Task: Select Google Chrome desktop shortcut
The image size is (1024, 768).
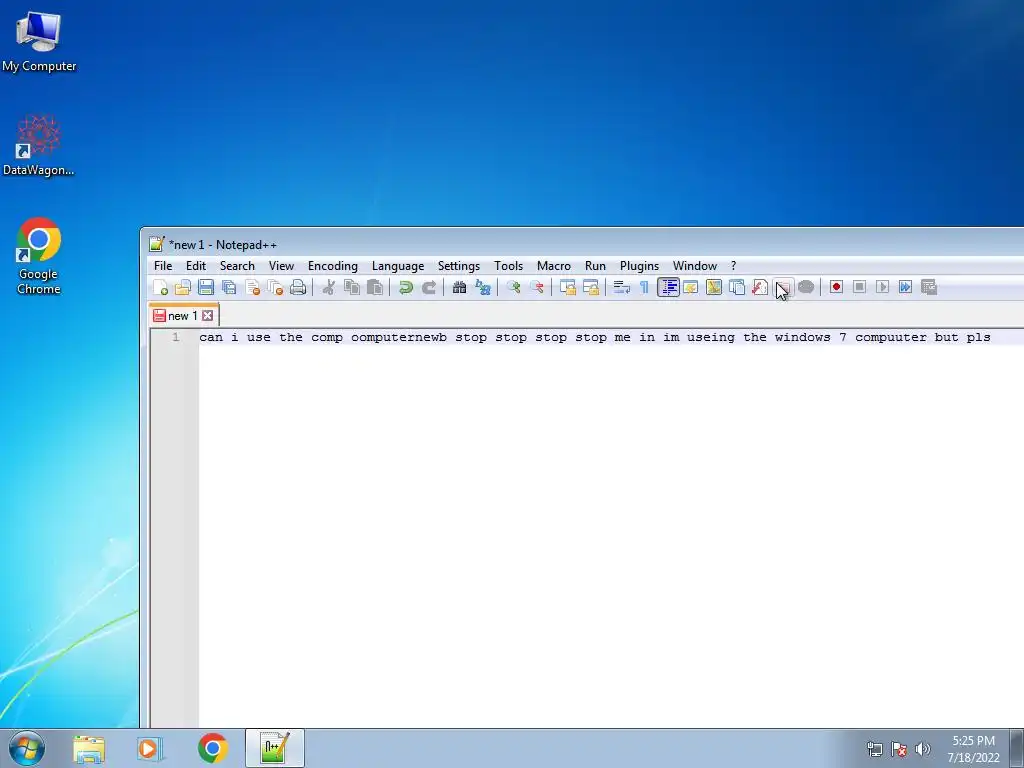Action: [x=39, y=257]
